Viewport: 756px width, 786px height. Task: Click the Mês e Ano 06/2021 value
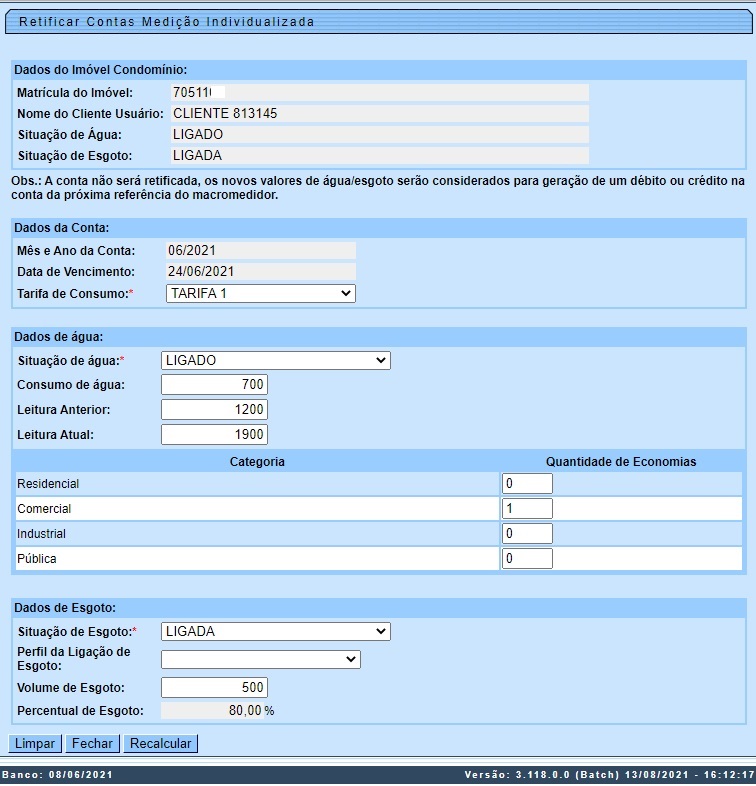click(261, 251)
